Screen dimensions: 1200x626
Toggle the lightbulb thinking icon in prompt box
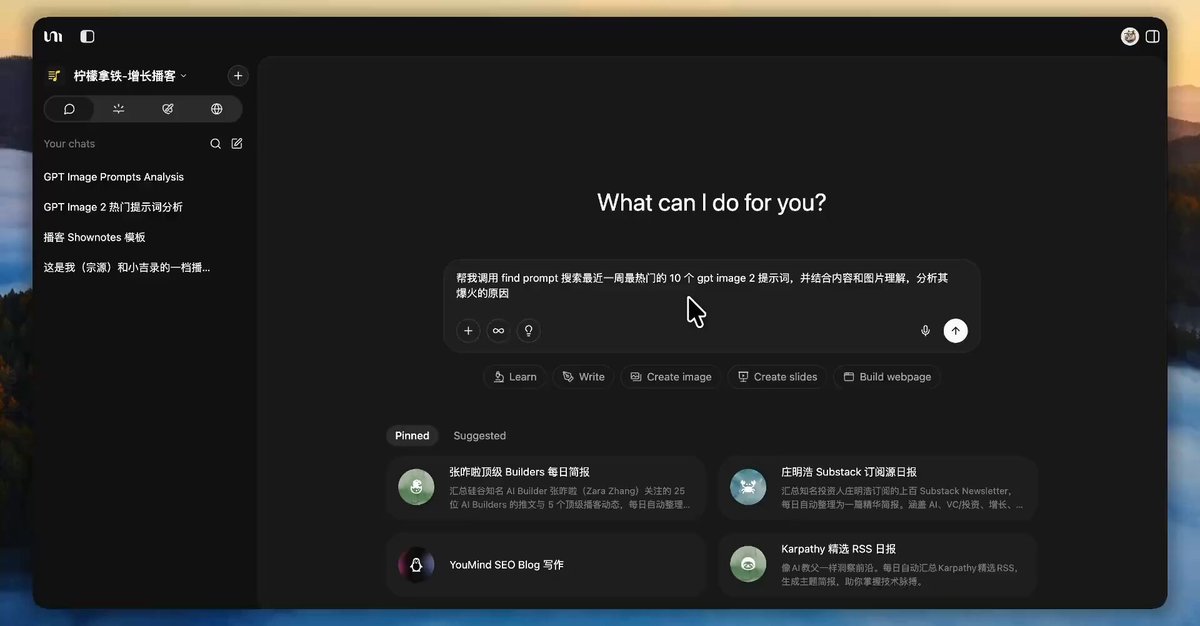528,331
